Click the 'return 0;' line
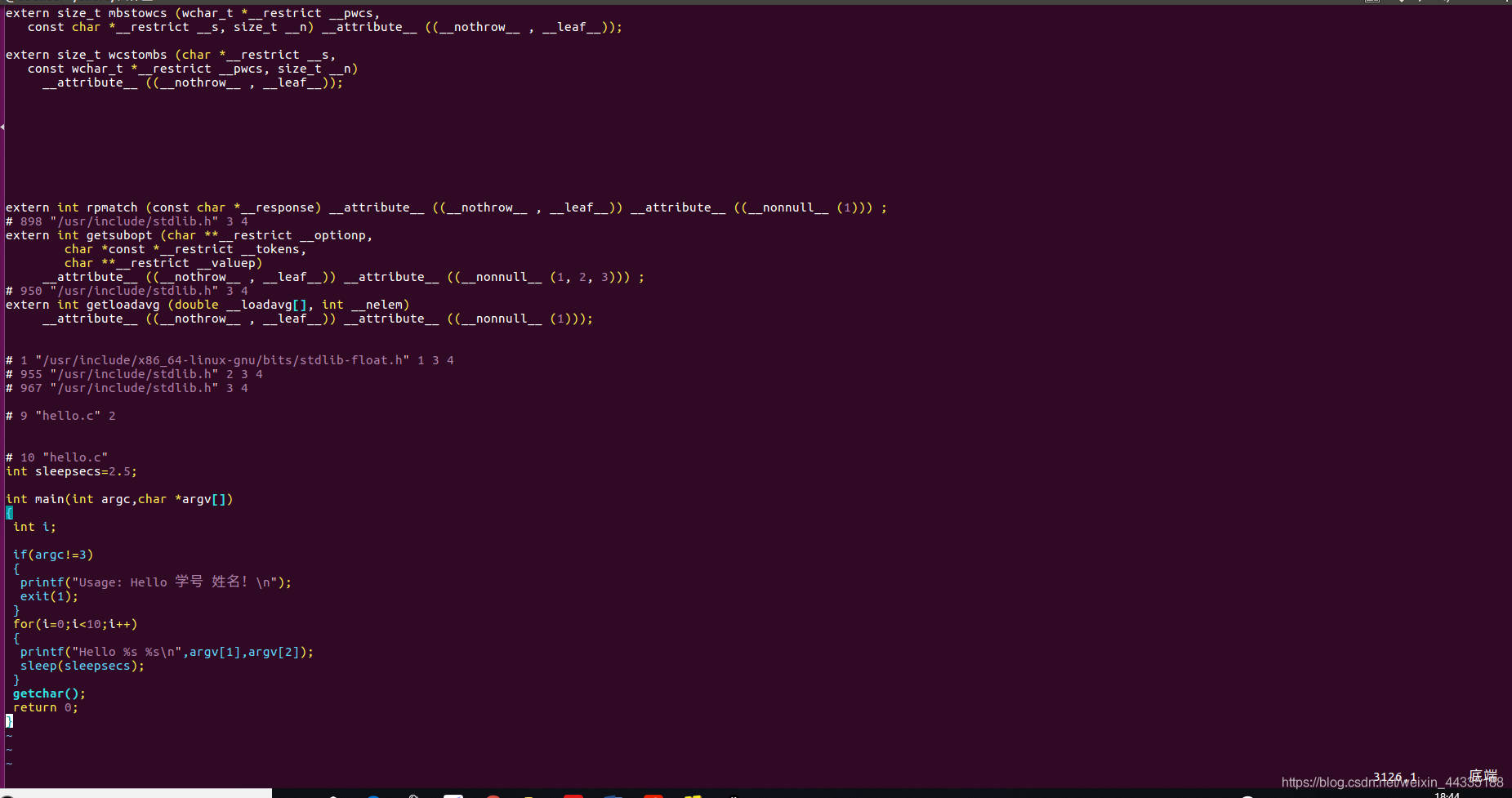This screenshot has width=1512, height=798. pos(46,707)
